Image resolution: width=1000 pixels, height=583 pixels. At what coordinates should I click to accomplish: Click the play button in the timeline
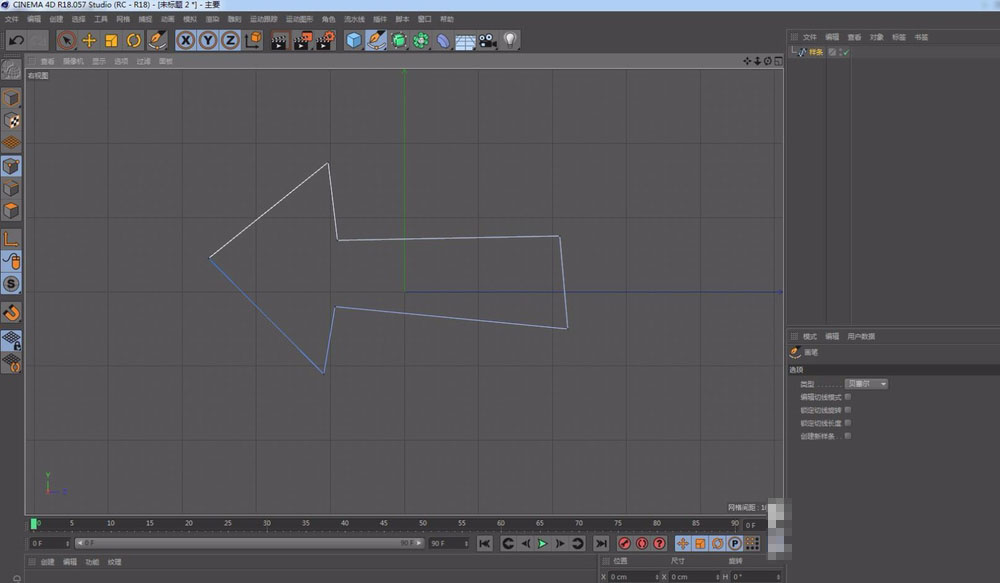point(544,543)
